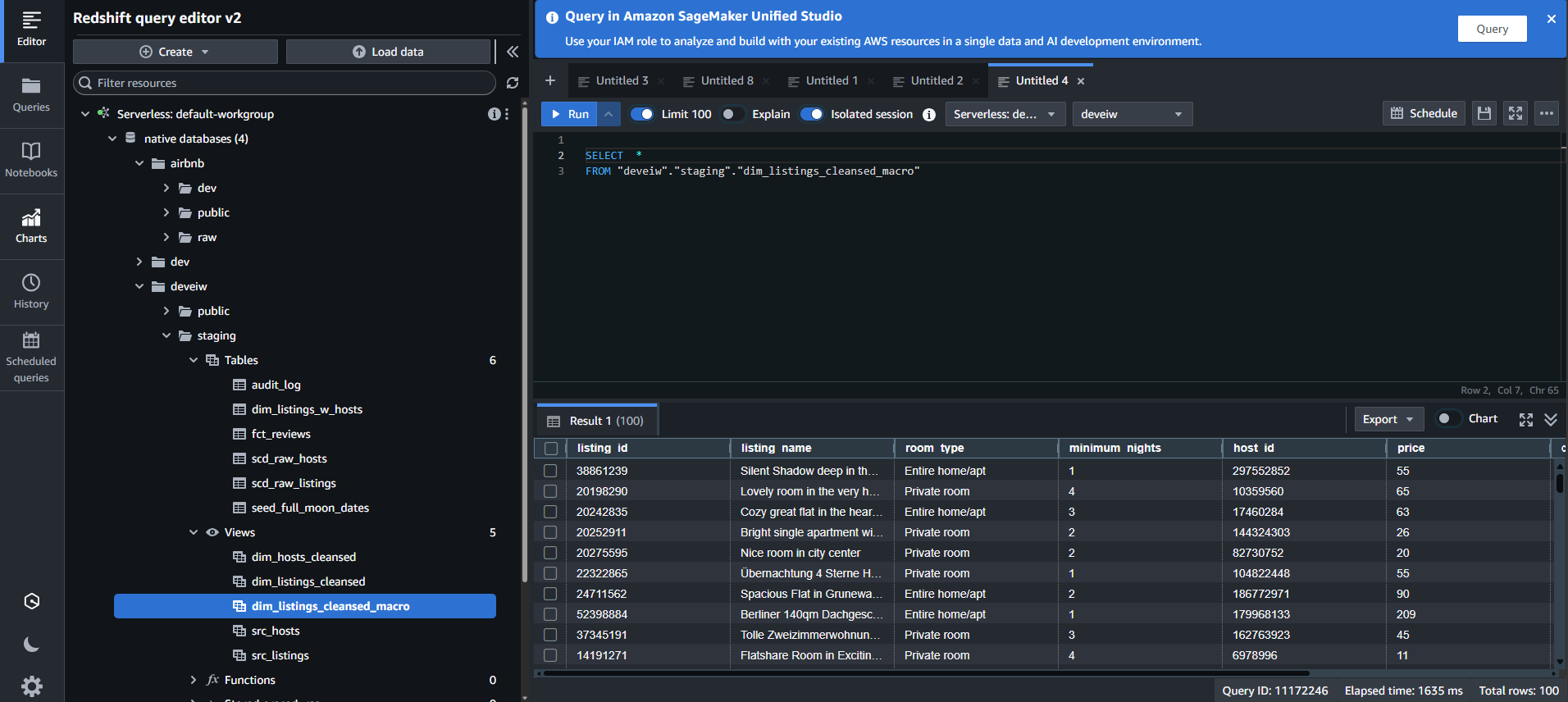The width and height of the screenshot is (1568, 702).
Task: Switch to the Untitled 8 tab
Action: point(727,80)
